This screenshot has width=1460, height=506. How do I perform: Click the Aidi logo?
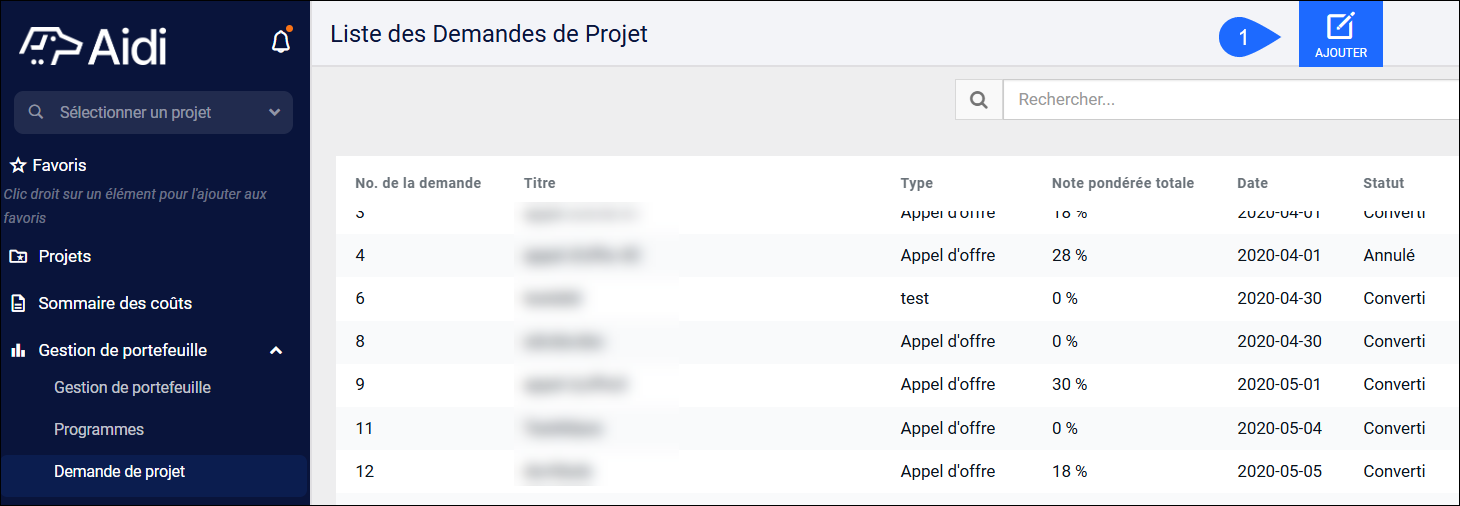93,46
